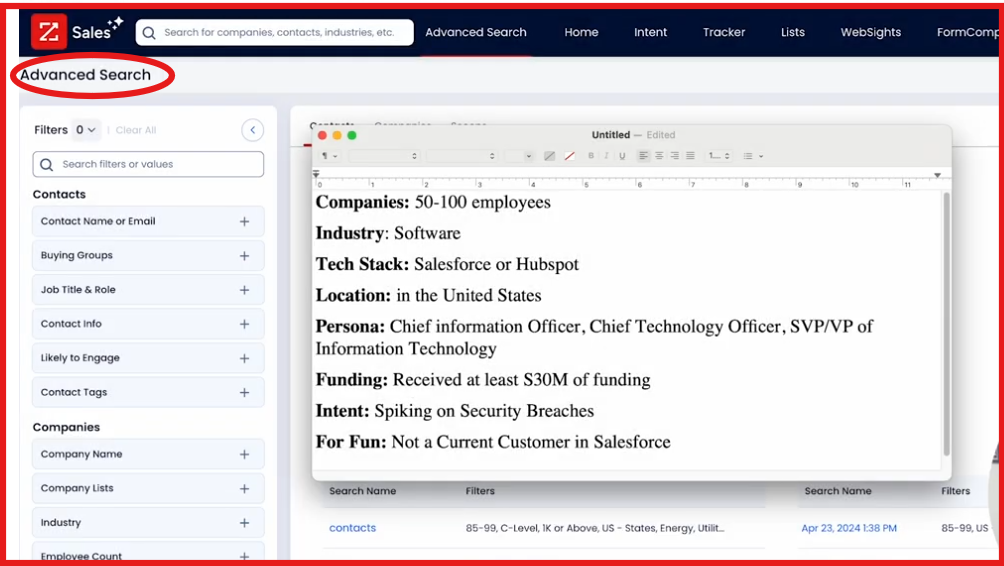Click the magnifier icon in the filters search box
This screenshot has width=1004, height=566.
click(x=46, y=165)
